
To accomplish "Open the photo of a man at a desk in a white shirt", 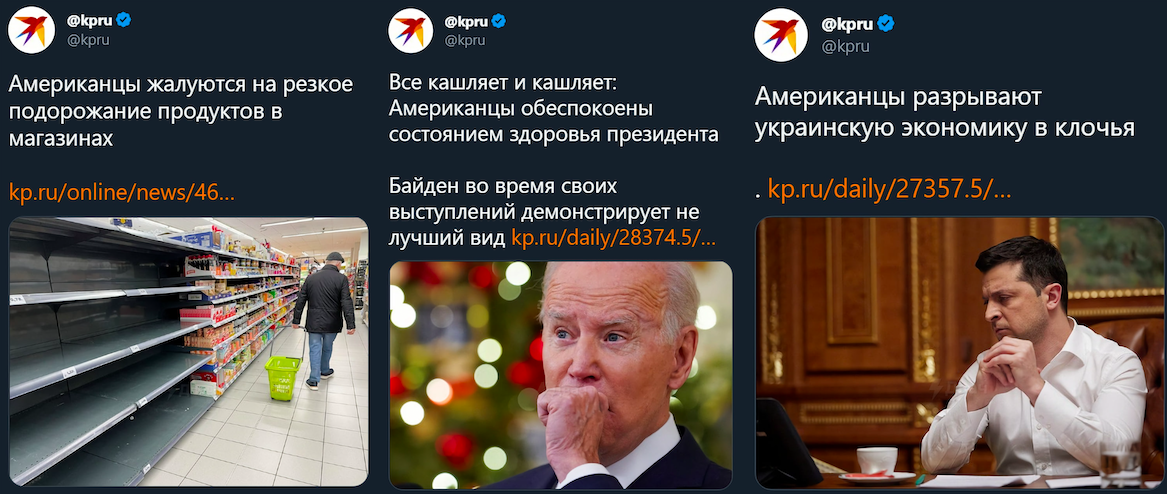I will (959, 353).
